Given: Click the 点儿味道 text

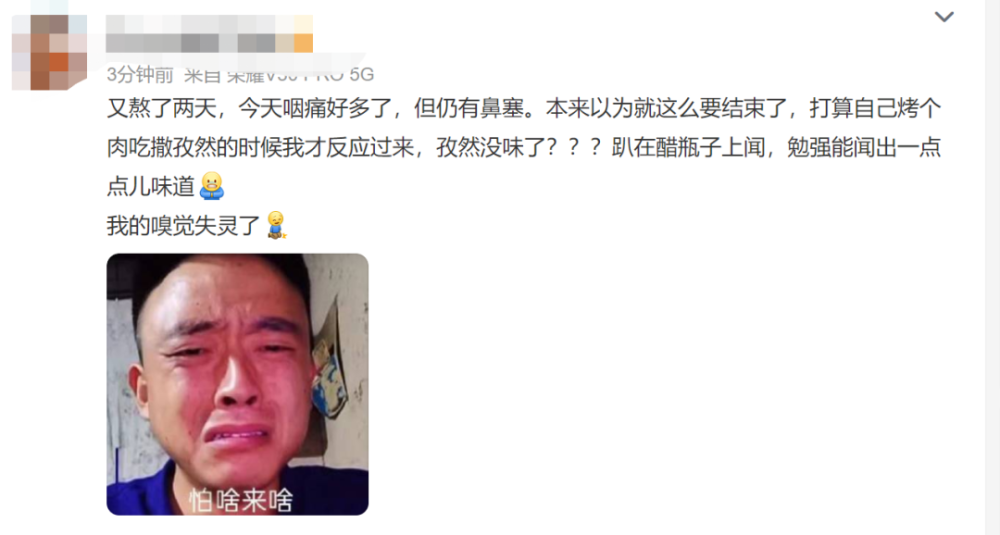Looking at the screenshot, I should pos(151,186).
